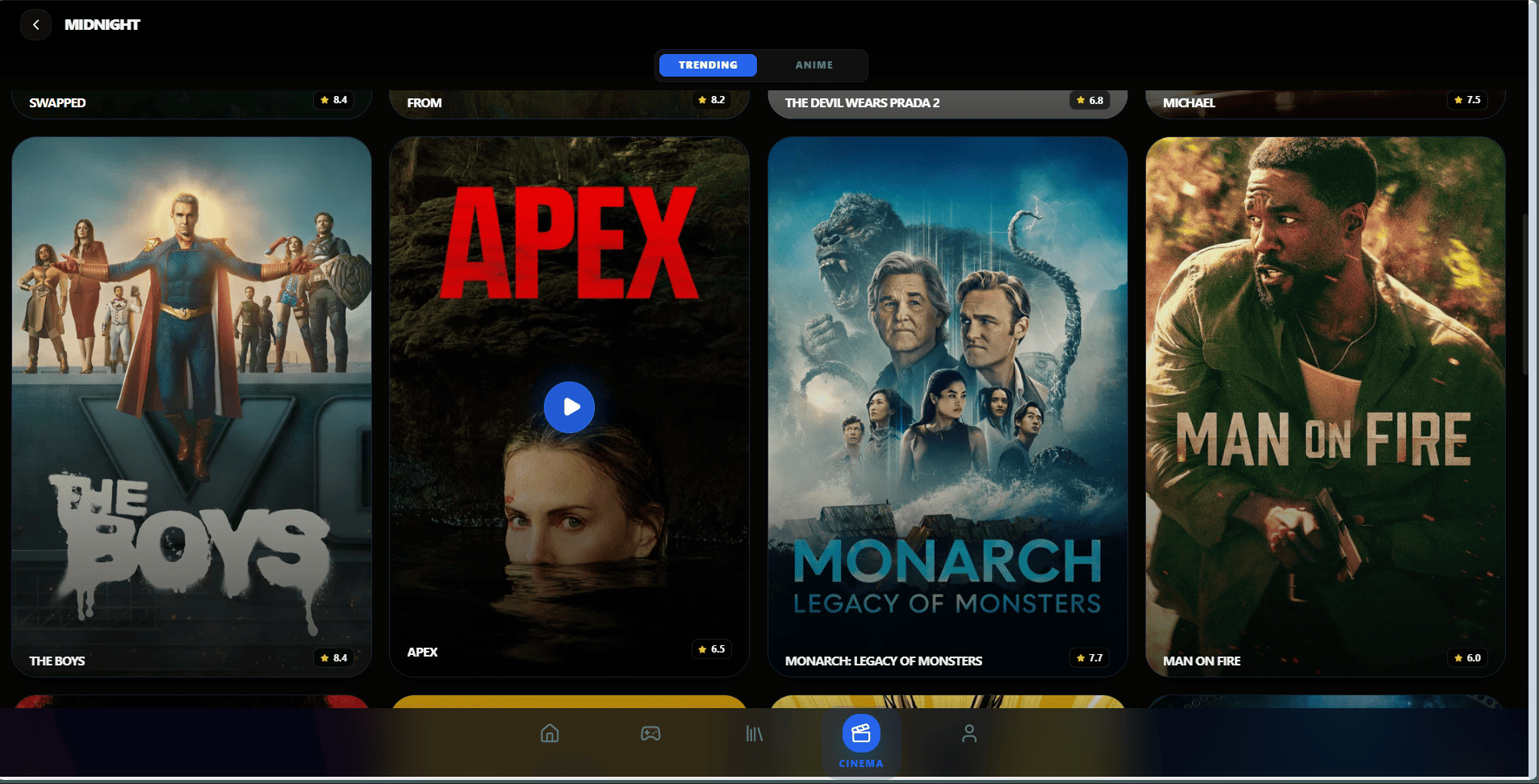
Task: Open the Library books icon in bottom navigation
Action: [x=755, y=733]
